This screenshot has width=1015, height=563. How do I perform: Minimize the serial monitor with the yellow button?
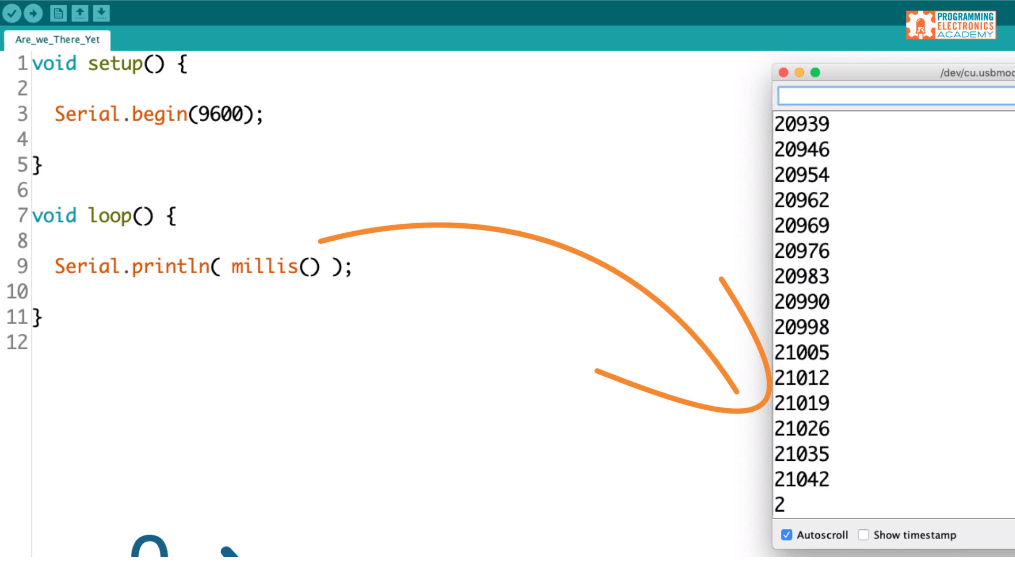[x=799, y=73]
